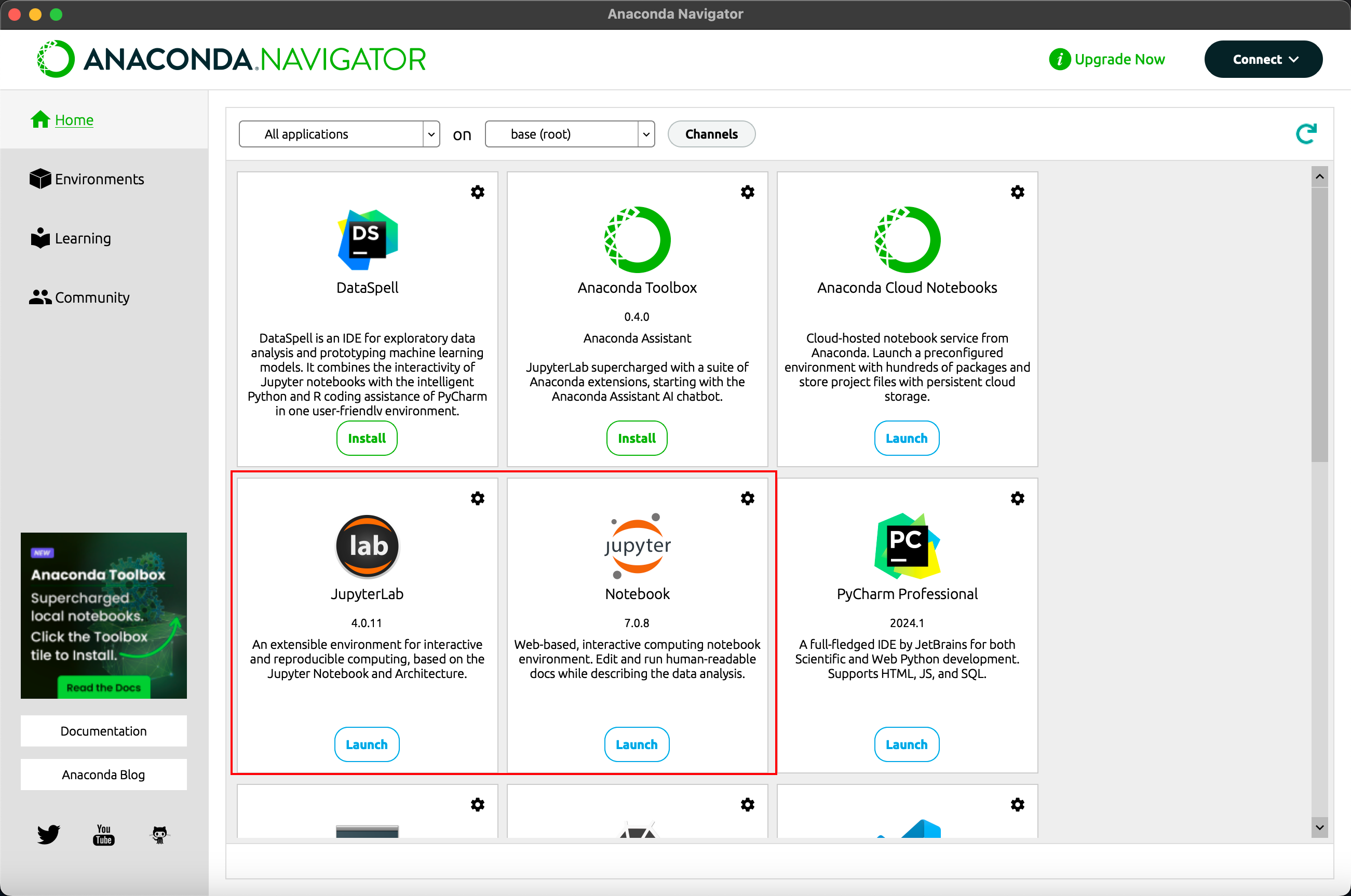1351x896 pixels.
Task: Install DataSpell
Action: [367, 438]
